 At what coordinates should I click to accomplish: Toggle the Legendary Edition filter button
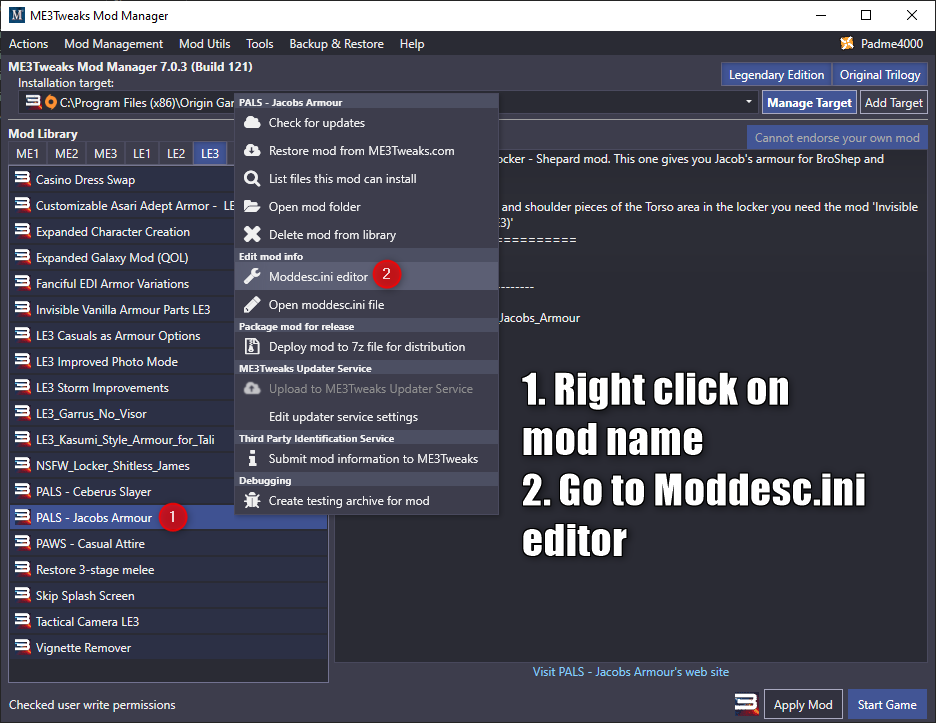click(776, 75)
